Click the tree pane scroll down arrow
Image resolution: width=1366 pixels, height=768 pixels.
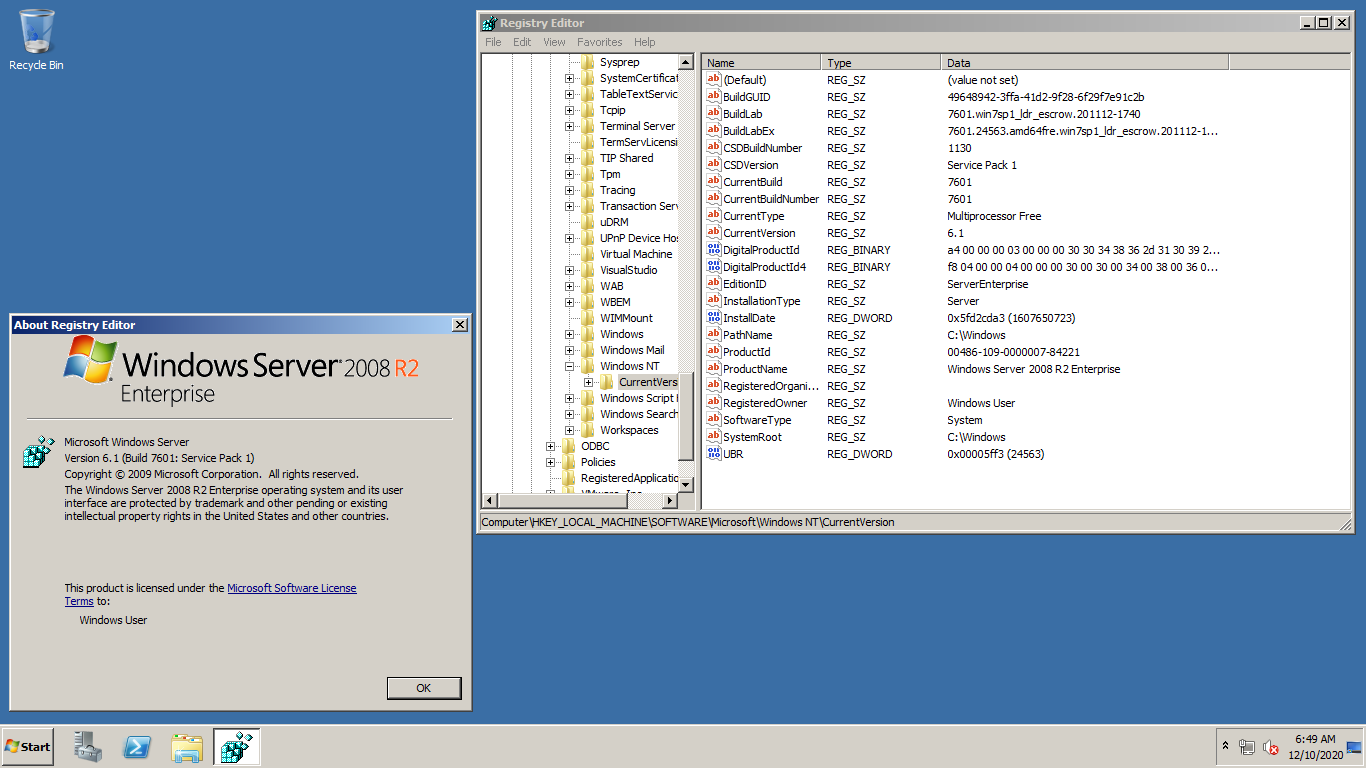click(x=686, y=484)
